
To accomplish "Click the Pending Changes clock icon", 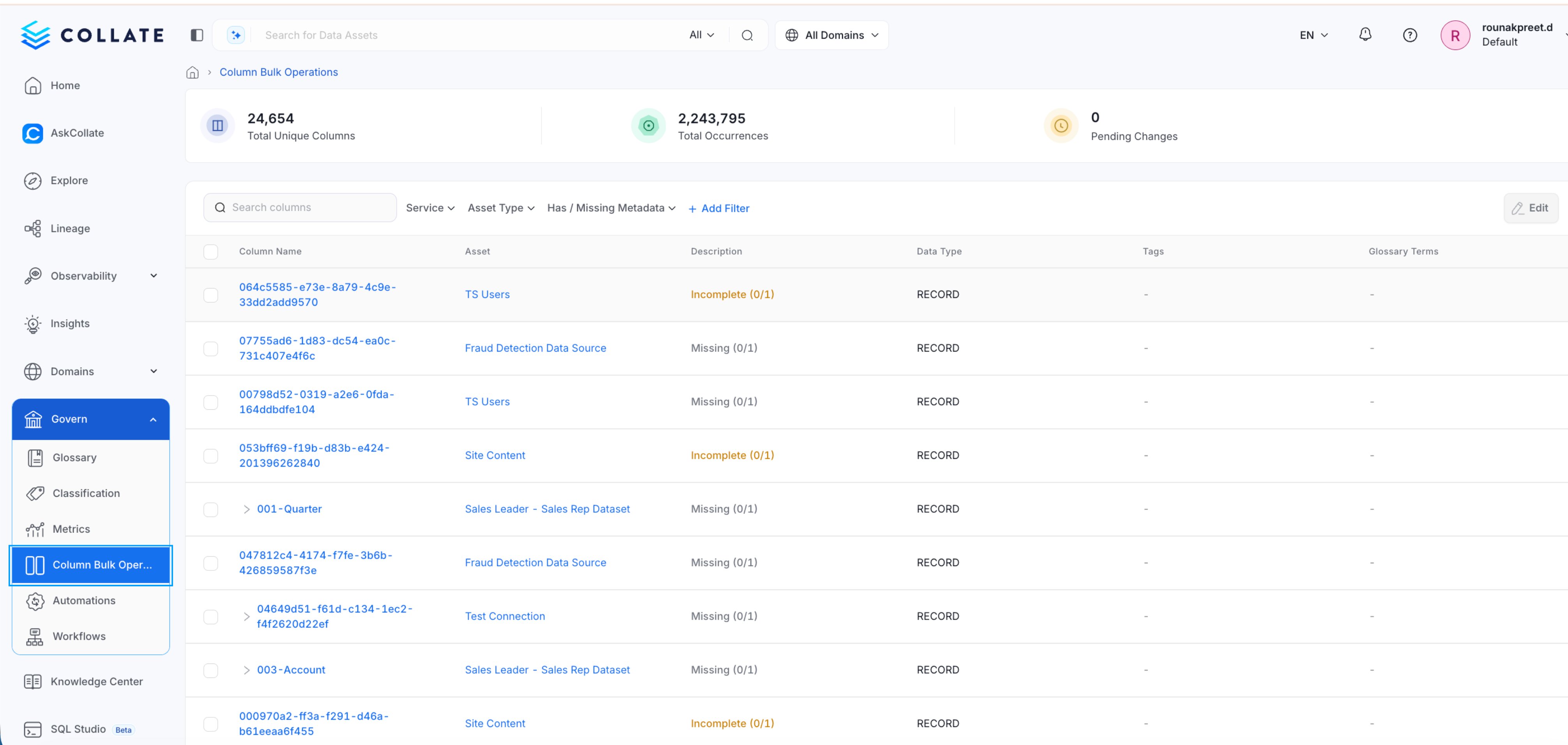I will [x=1061, y=126].
